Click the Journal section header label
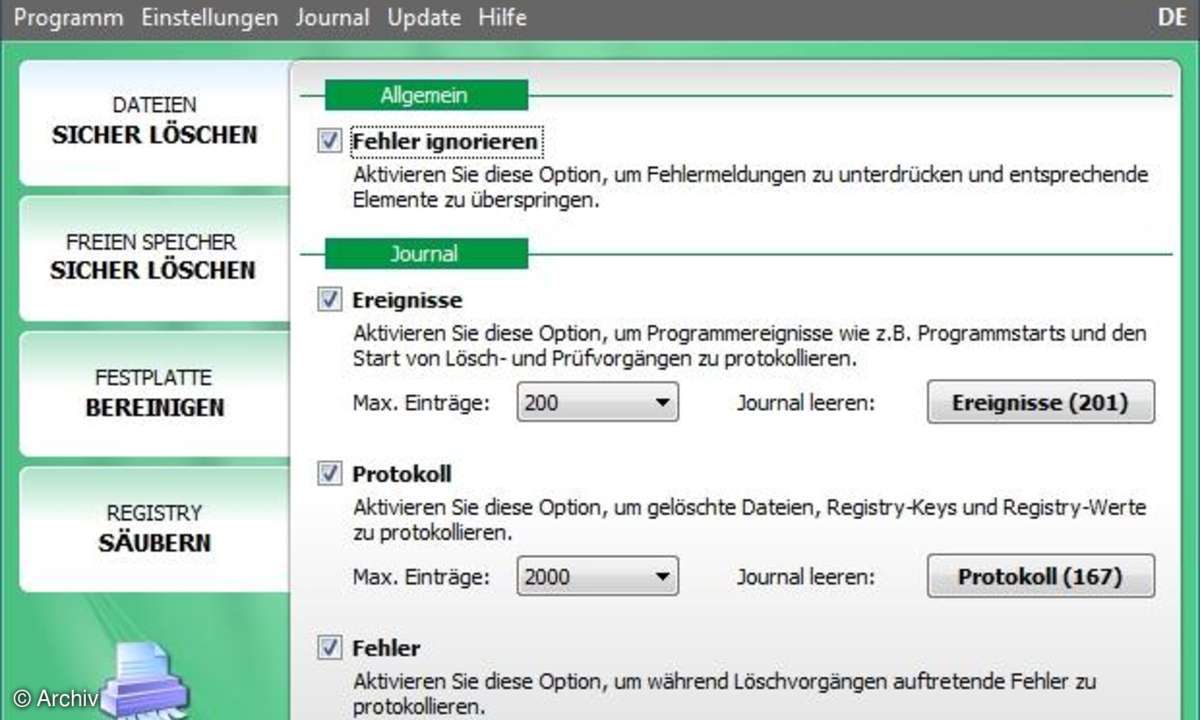This screenshot has height=720, width=1200. (425, 254)
